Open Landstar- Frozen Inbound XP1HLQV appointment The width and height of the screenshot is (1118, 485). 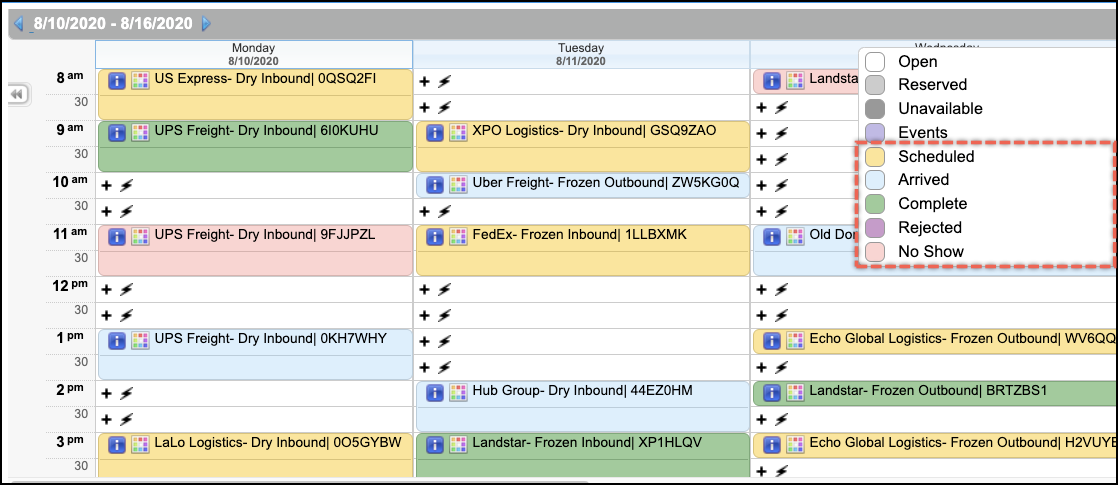[x=583, y=455]
